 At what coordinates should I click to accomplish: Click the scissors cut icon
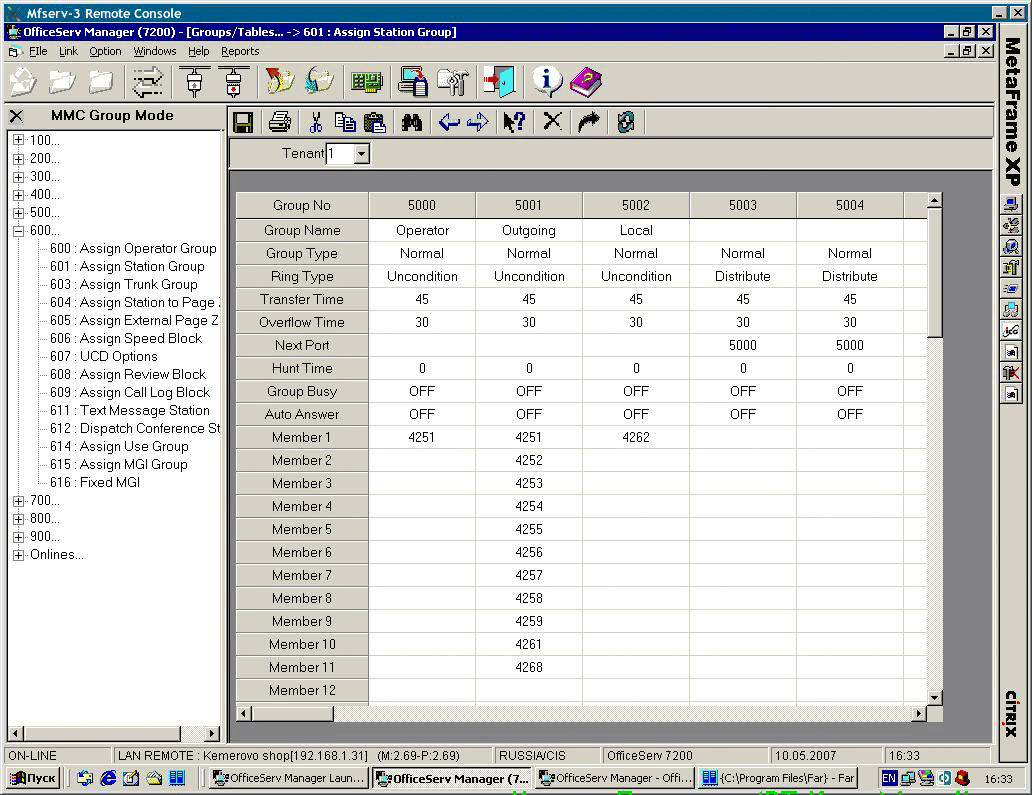[316, 122]
